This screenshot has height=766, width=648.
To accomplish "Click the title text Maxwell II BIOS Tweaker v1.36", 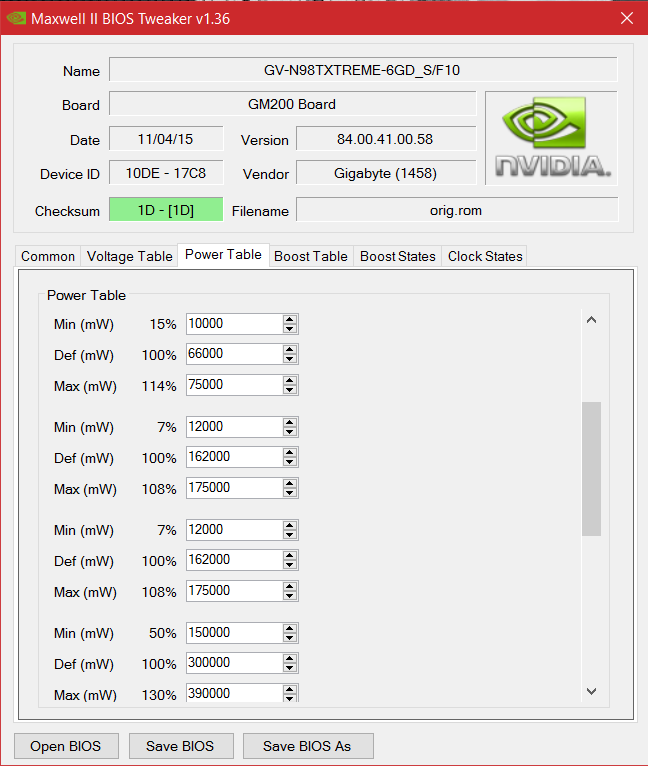I will (x=130, y=19).
